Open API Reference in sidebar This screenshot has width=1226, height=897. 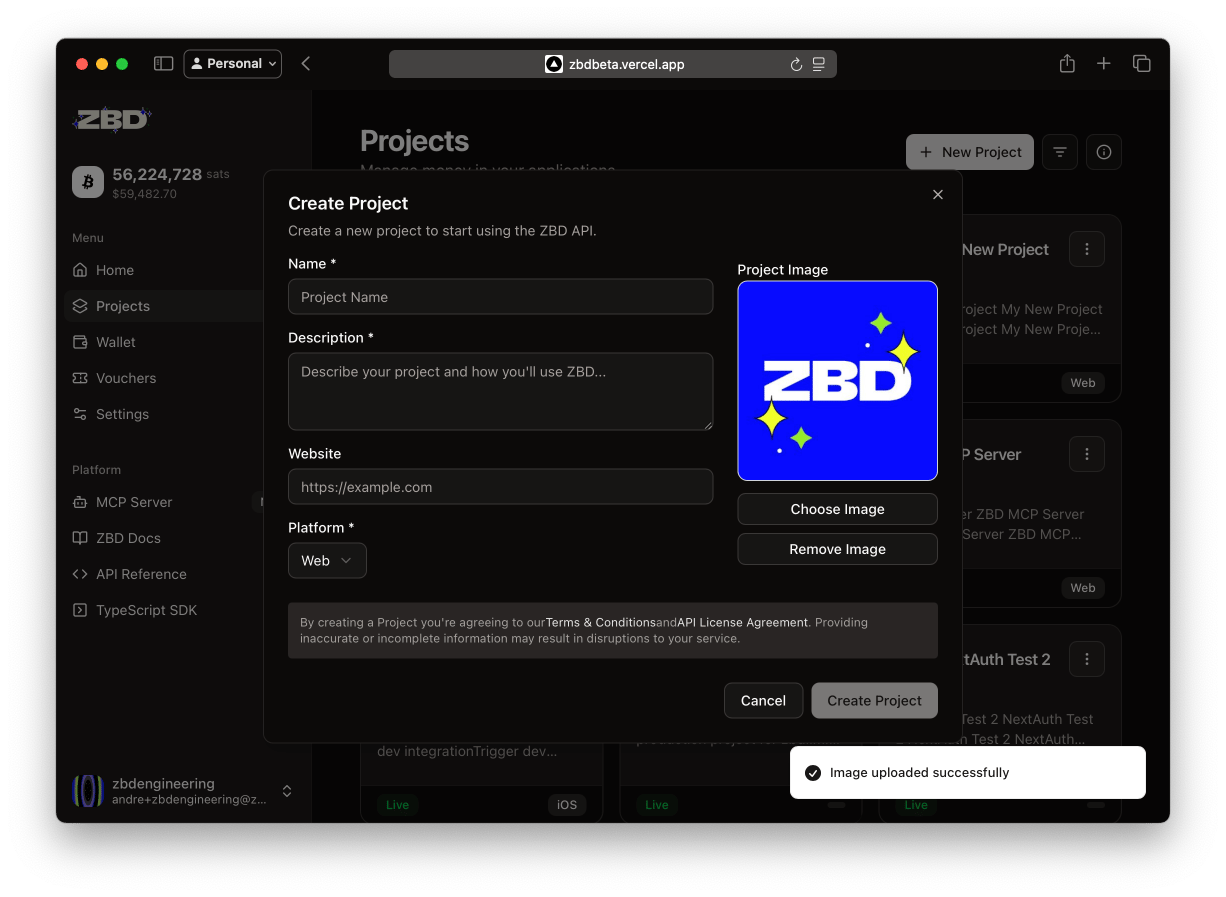(166, 574)
